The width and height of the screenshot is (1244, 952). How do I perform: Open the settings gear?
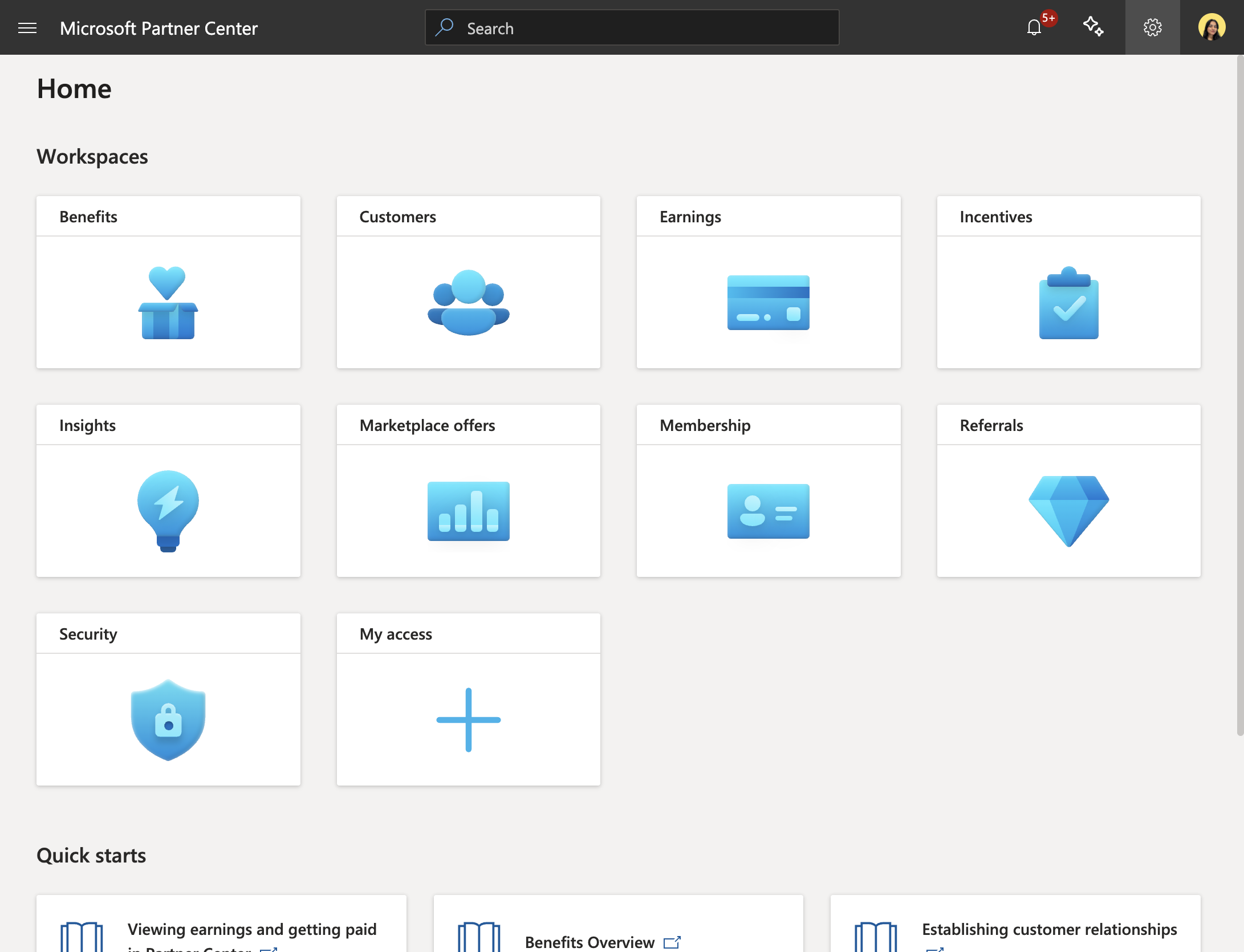pyautogui.click(x=1153, y=27)
